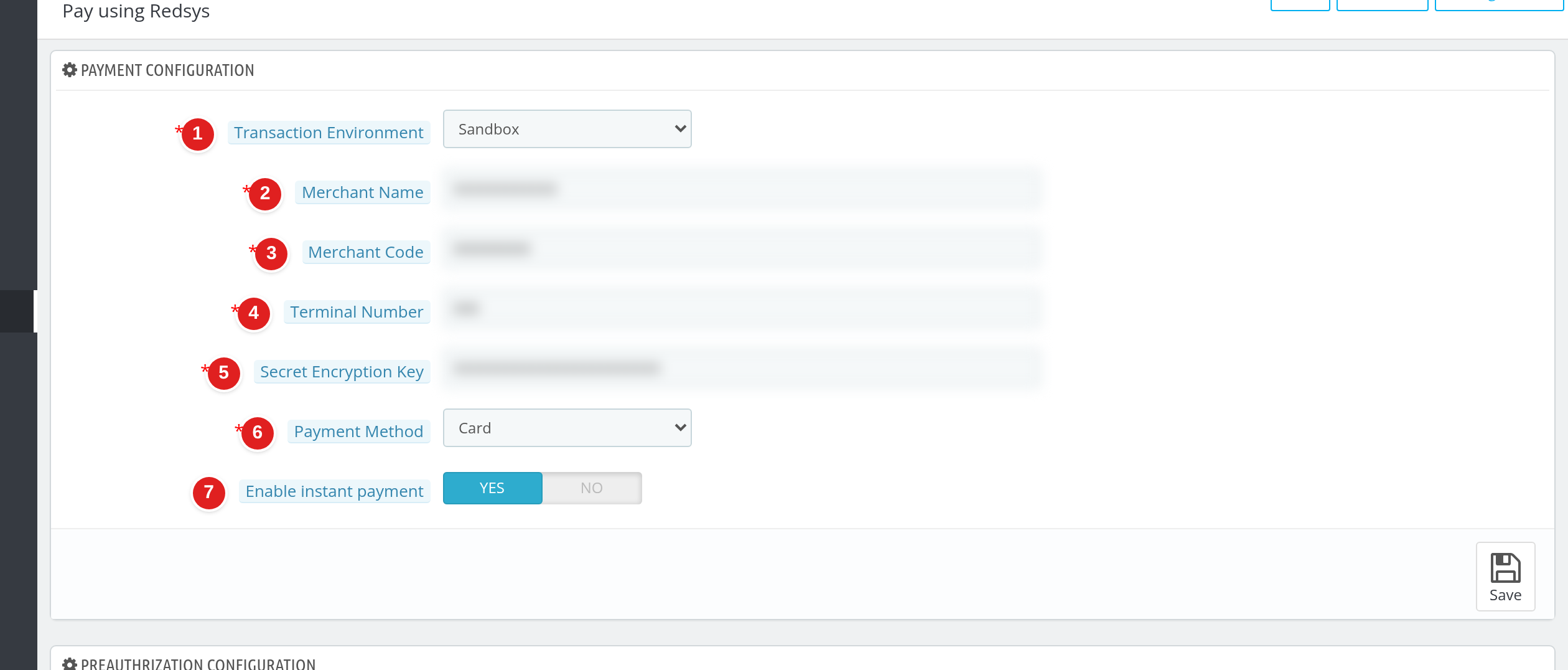Click the Payment Method label
Image resolution: width=1568 pixels, height=670 pixels.
point(358,432)
